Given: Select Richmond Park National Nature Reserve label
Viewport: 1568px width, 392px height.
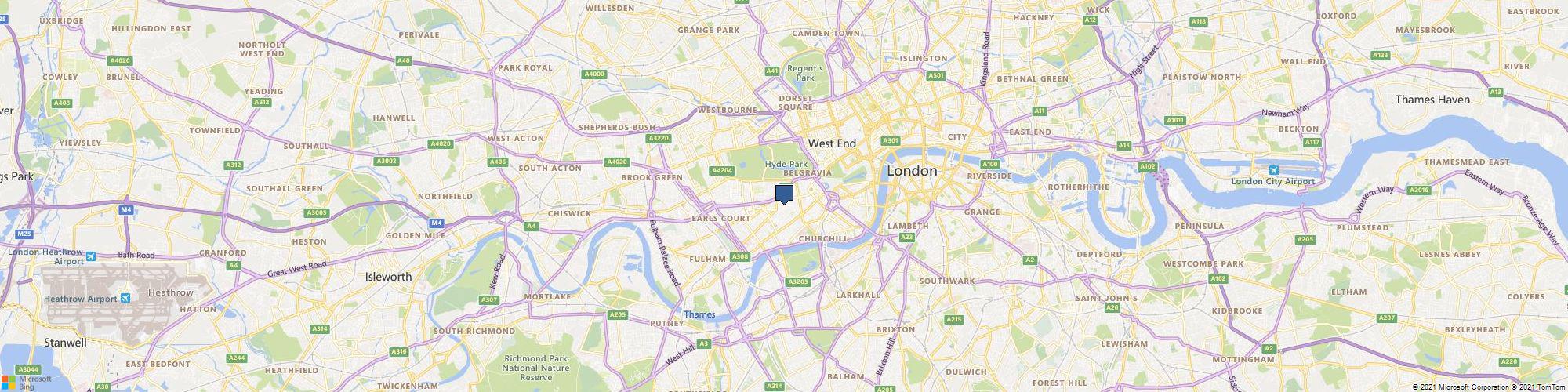Looking at the screenshot, I should pyautogui.click(x=536, y=368).
